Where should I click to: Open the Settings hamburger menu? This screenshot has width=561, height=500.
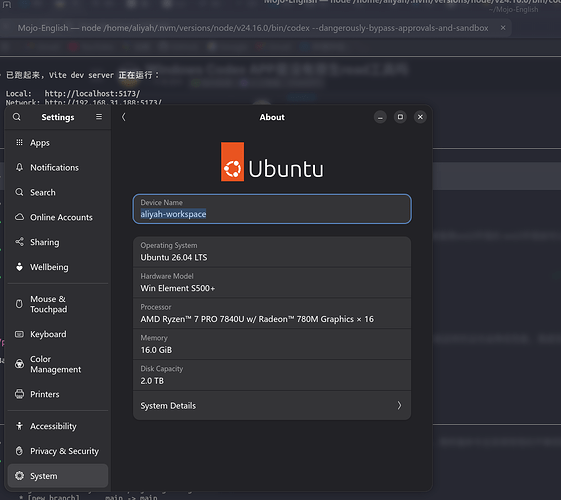pyautogui.click(x=99, y=117)
